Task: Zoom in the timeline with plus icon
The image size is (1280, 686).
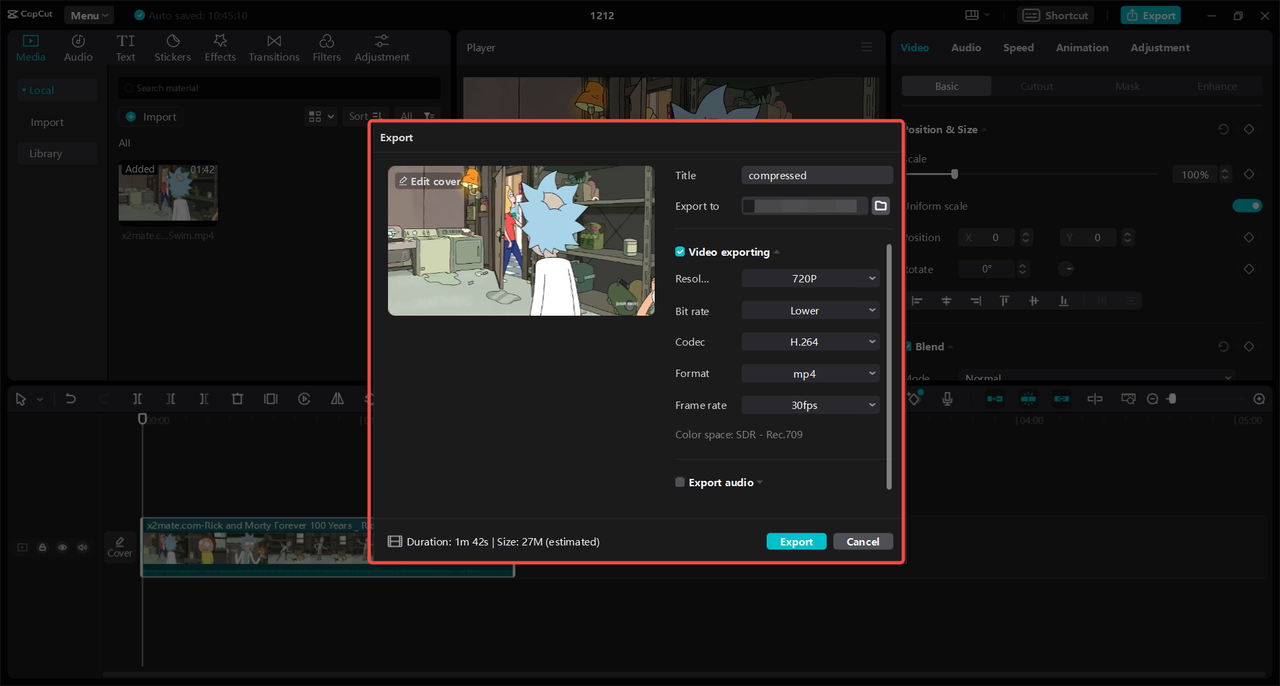Action: click(1259, 399)
